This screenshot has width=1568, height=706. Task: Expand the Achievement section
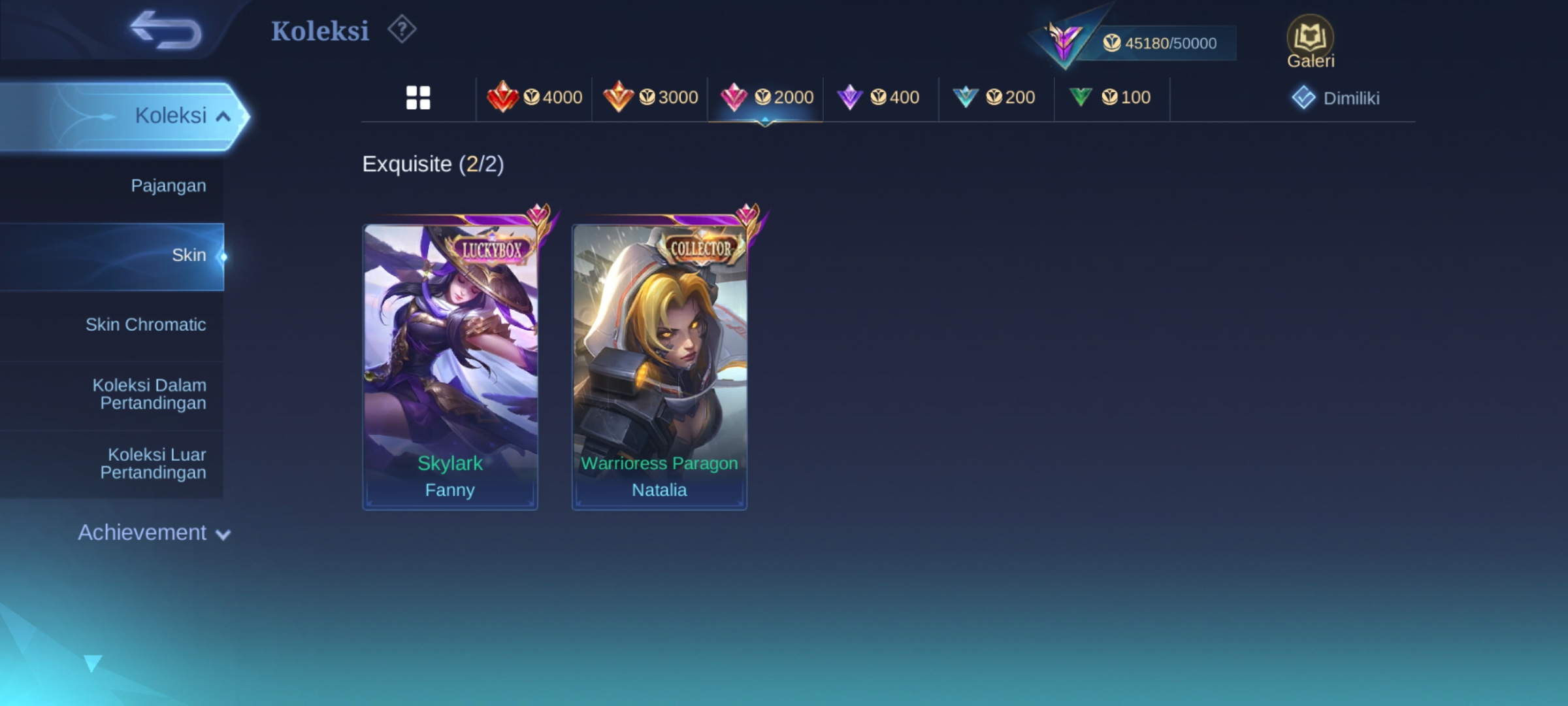tap(154, 533)
